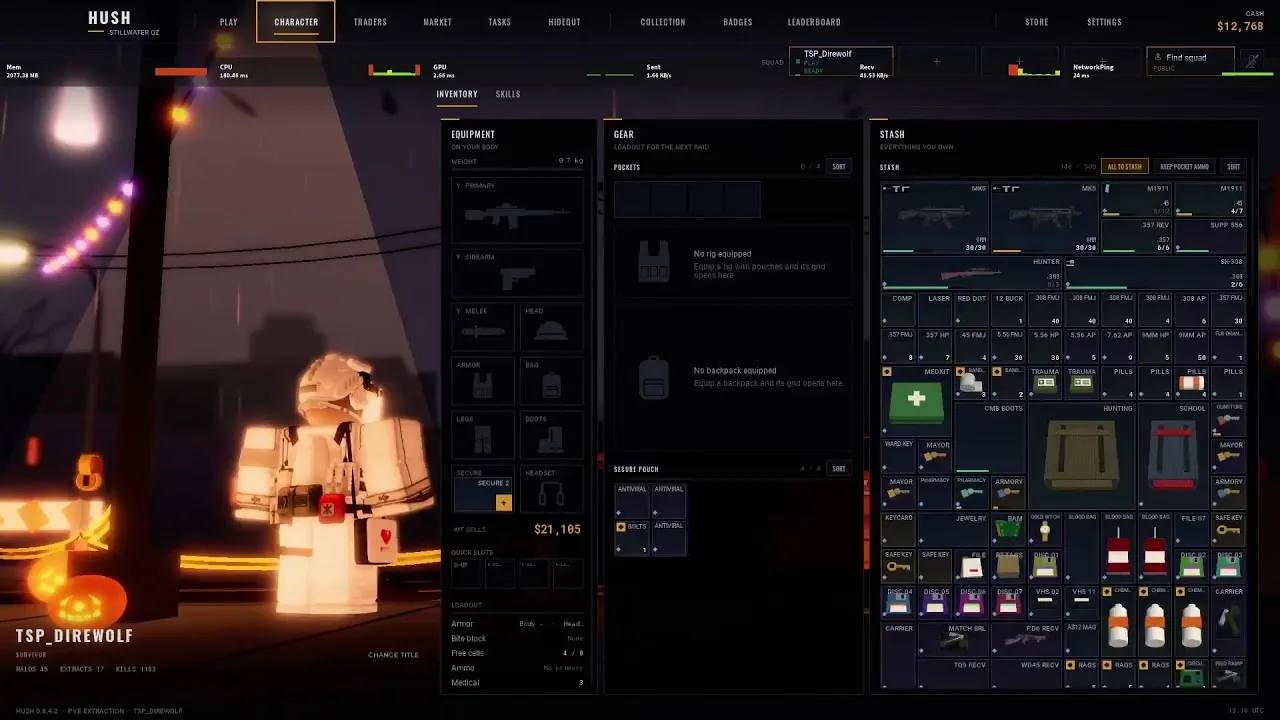The width and height of the screenshot is (1280, 720).
Task: Select the empty Primary weapon slot
Action: tap(517, 210)
